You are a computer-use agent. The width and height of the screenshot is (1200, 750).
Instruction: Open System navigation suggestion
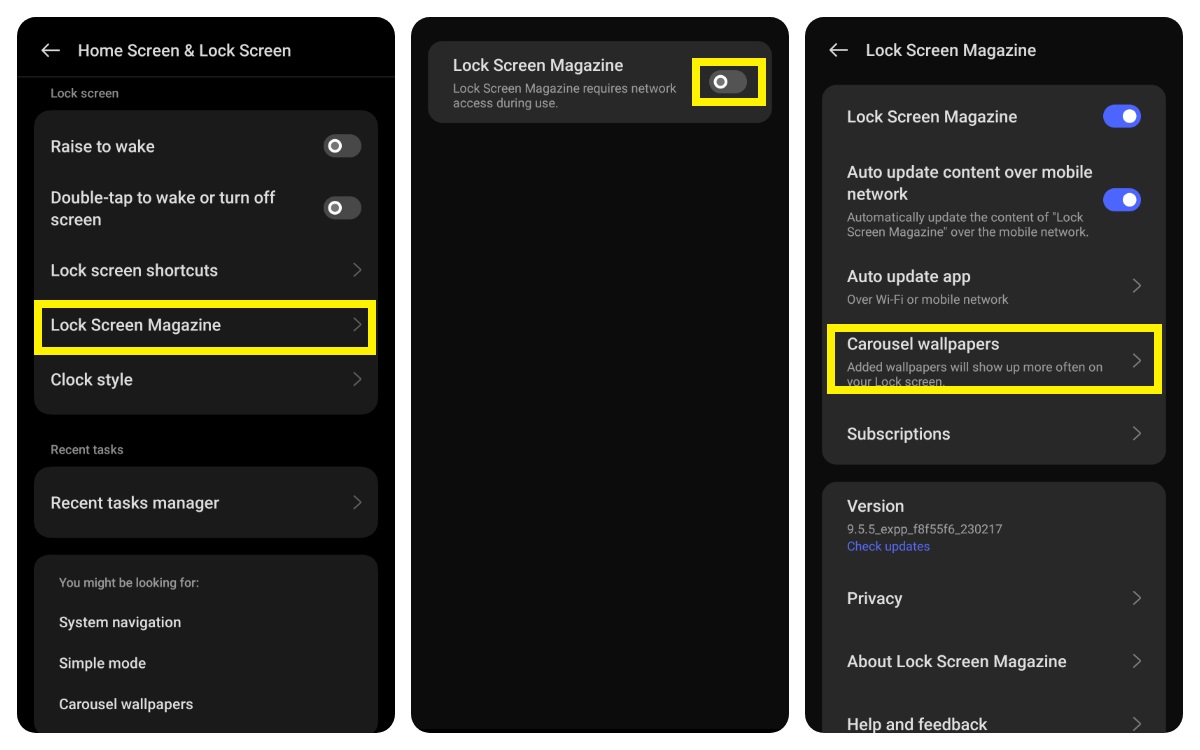120,622
